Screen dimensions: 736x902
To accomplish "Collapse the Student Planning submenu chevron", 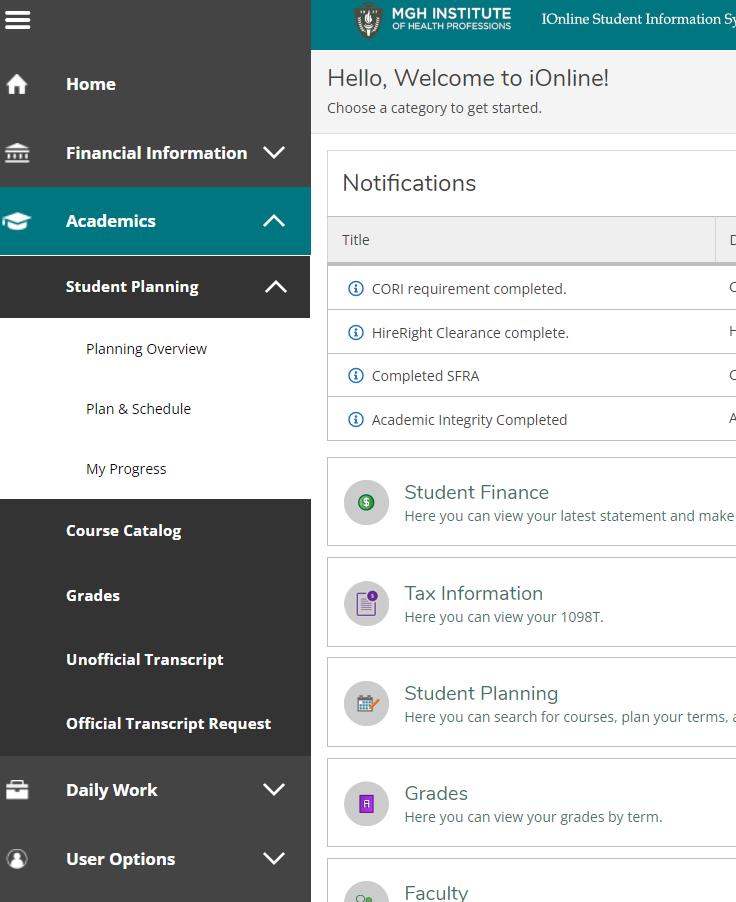I will tap(275, 287).
